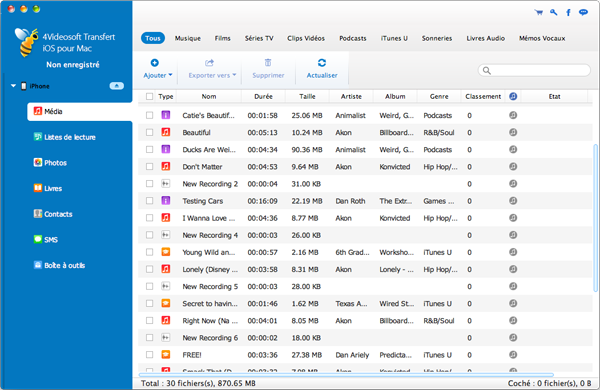Open the Média section in the sidebar
The width and height of the screenshot is (600, 390).
coord(80,111)
